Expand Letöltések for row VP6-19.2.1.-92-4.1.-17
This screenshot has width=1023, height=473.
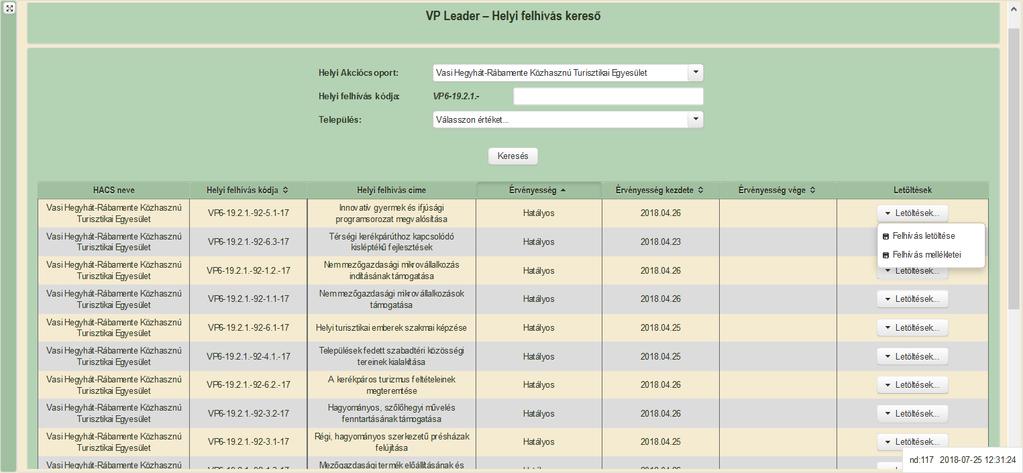tap(911, 356)
